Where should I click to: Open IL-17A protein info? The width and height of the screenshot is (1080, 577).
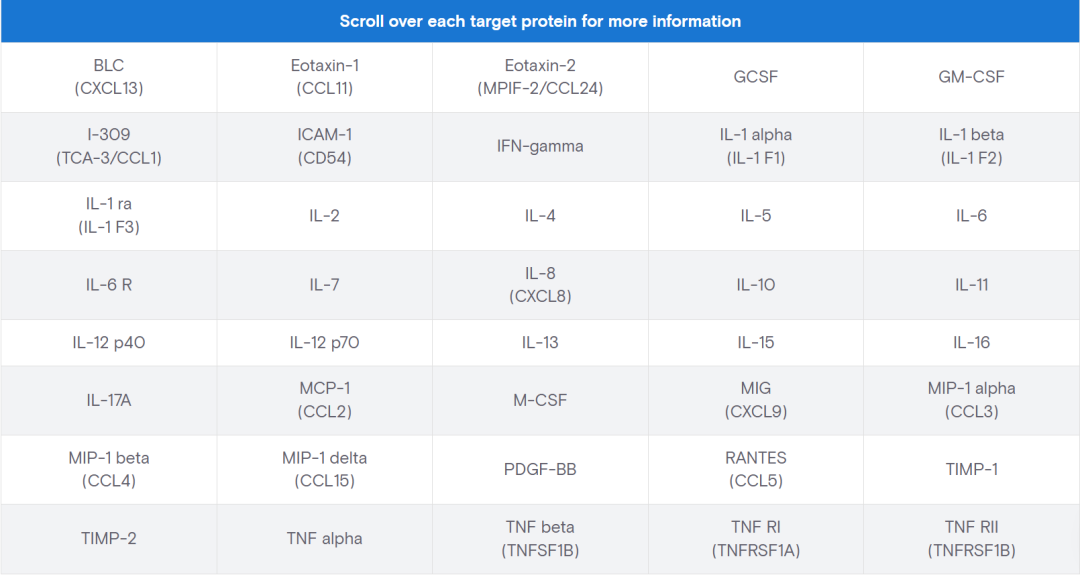pyautogui.click(x=109, y=401)
